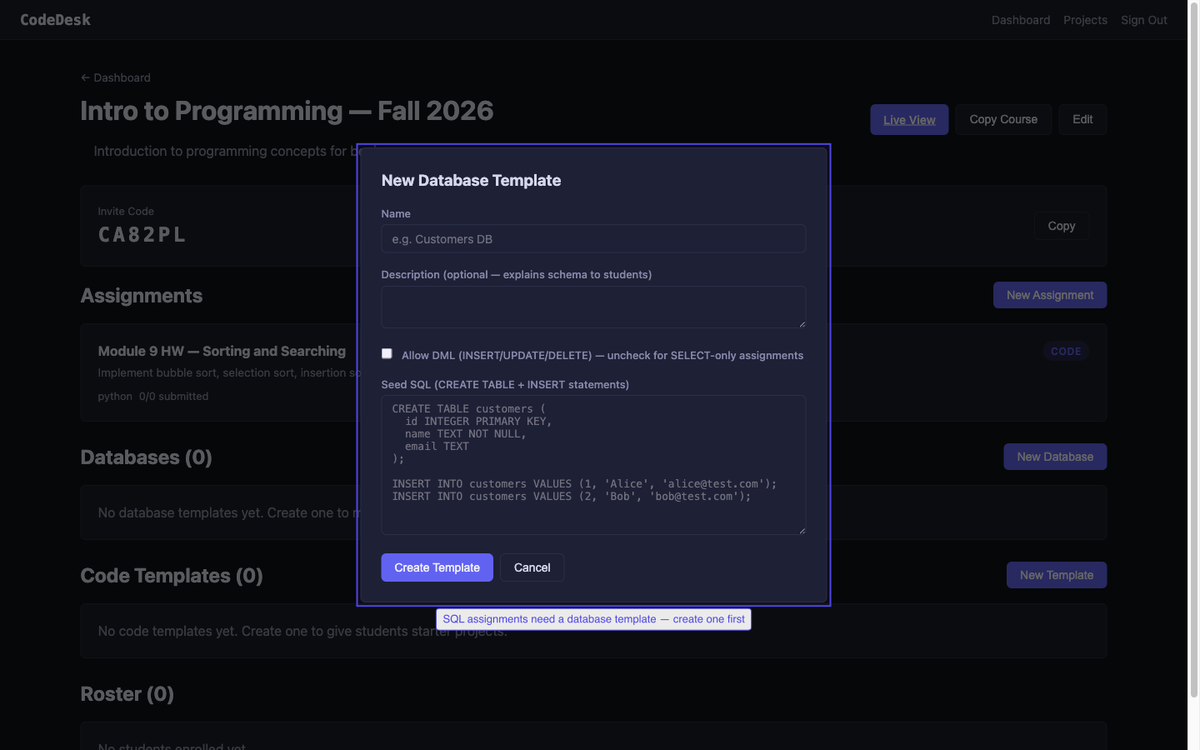1200x750 pixels.
Task: Enable the Allow DML checkbox
Action: 386,352
